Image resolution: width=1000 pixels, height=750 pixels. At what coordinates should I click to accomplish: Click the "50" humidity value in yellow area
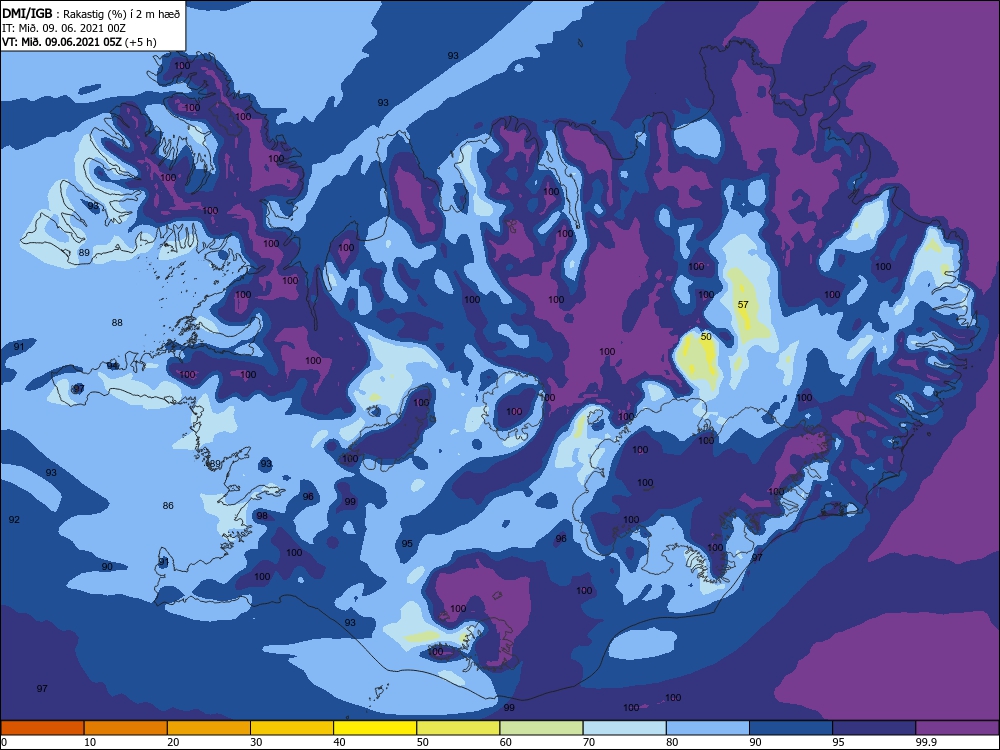[706, 336]
